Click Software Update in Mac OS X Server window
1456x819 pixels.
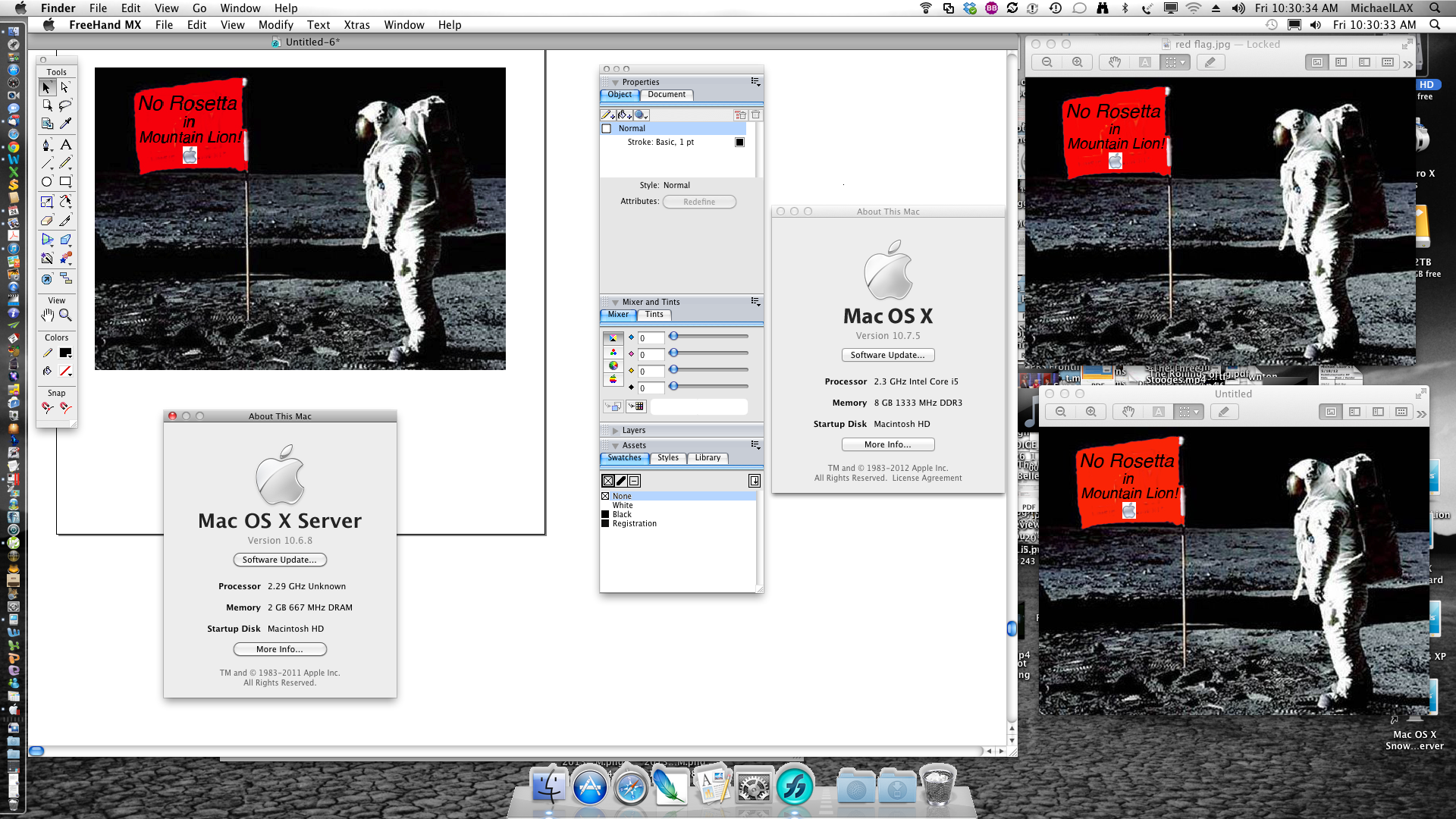[x=280, y=560]
